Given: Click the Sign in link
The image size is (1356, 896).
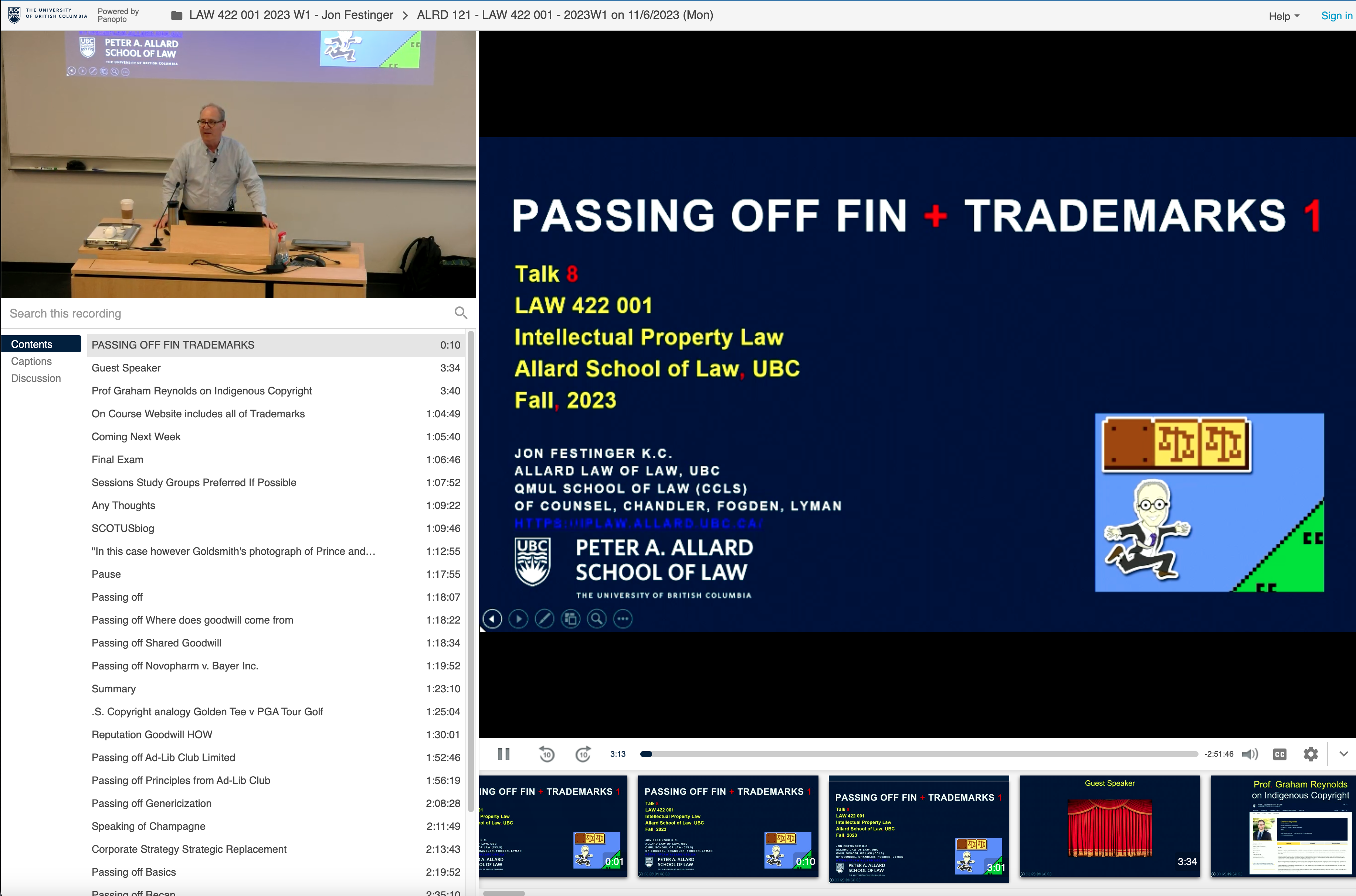Looking at the screenshot, I should pyautogui.click(x=1336, y=16).
